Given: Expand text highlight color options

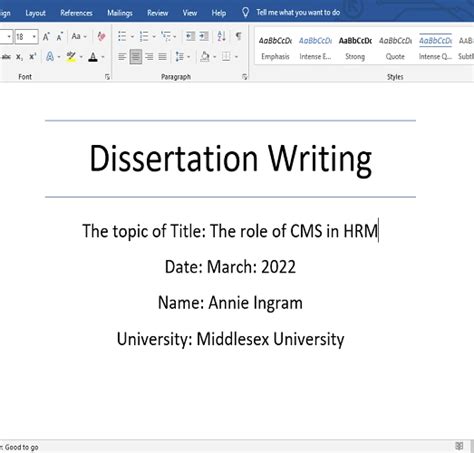Looking at the screenshot, I should tap(81, 57).
